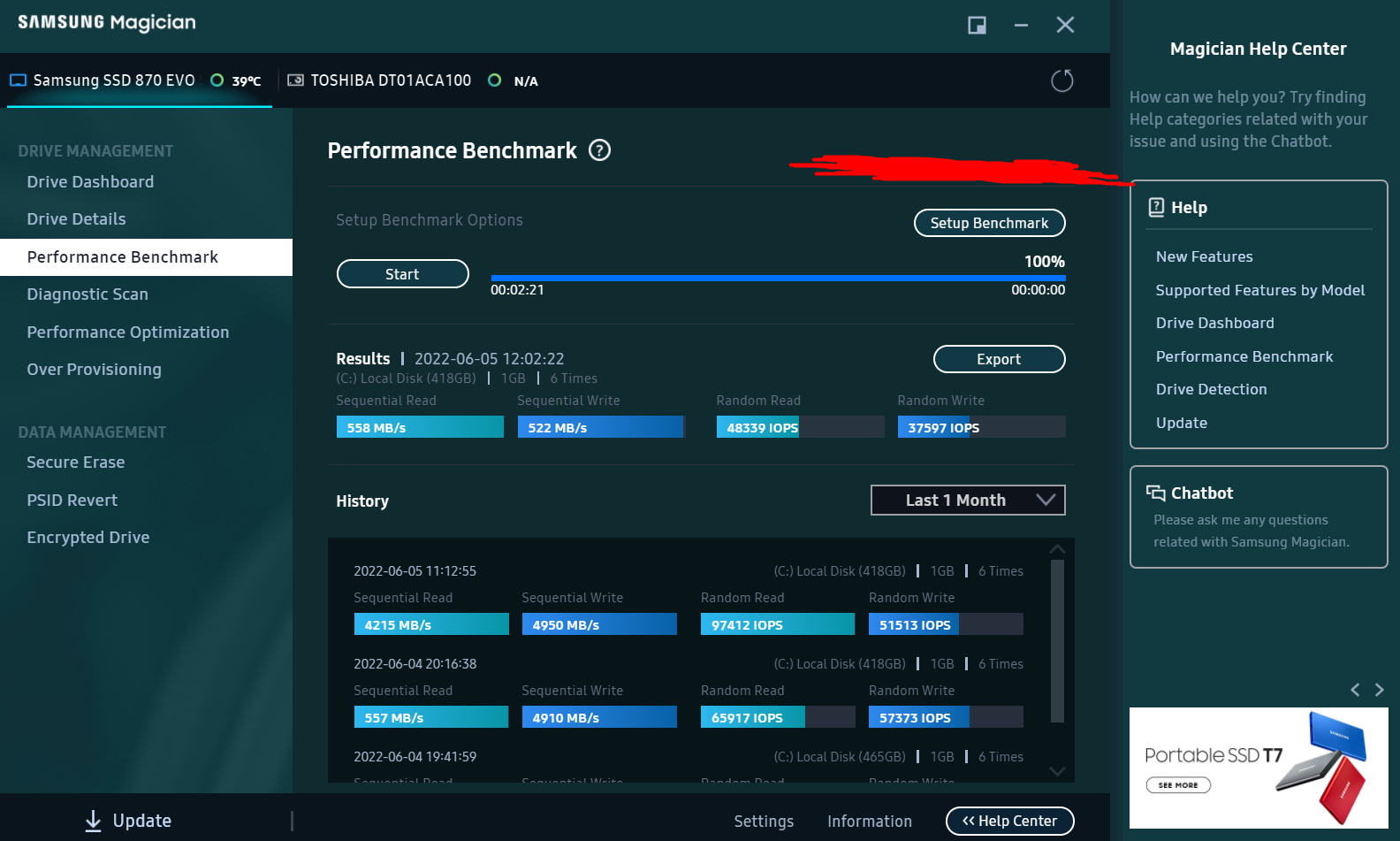Open Encrypted Drive page

tap(88, 538)
